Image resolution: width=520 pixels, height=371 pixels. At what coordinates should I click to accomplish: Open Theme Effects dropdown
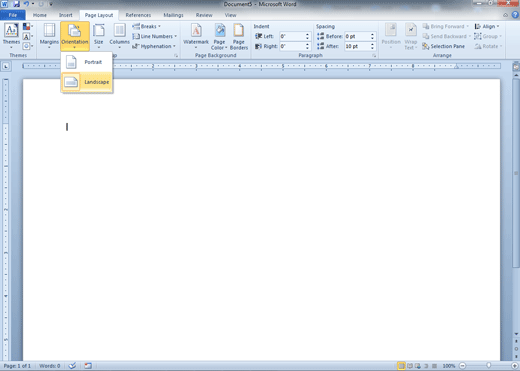click(x=28, y=46)
